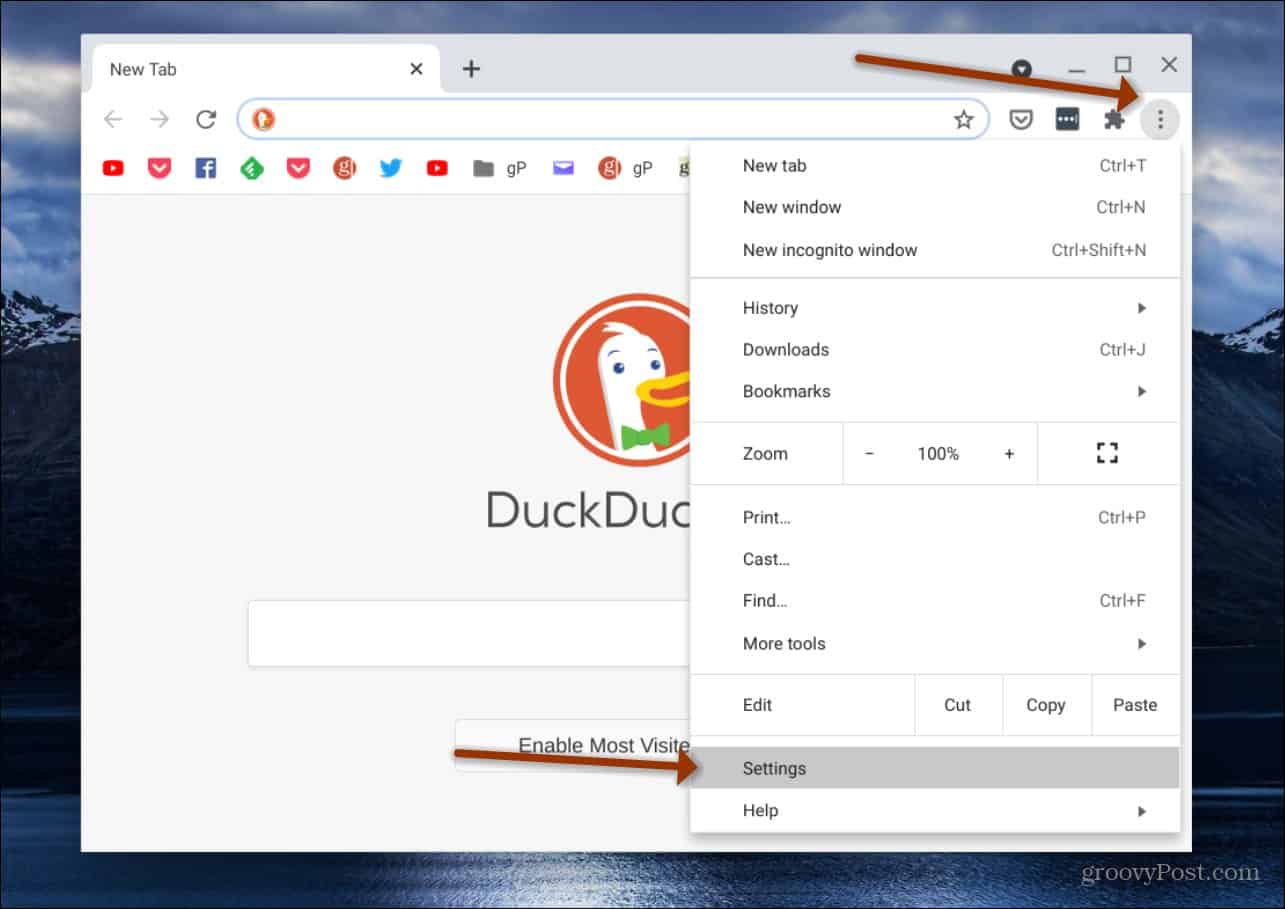Screen dimensions: 1285x909
Task: Increase zoom with the plus button
Action: coord(1009,453)
